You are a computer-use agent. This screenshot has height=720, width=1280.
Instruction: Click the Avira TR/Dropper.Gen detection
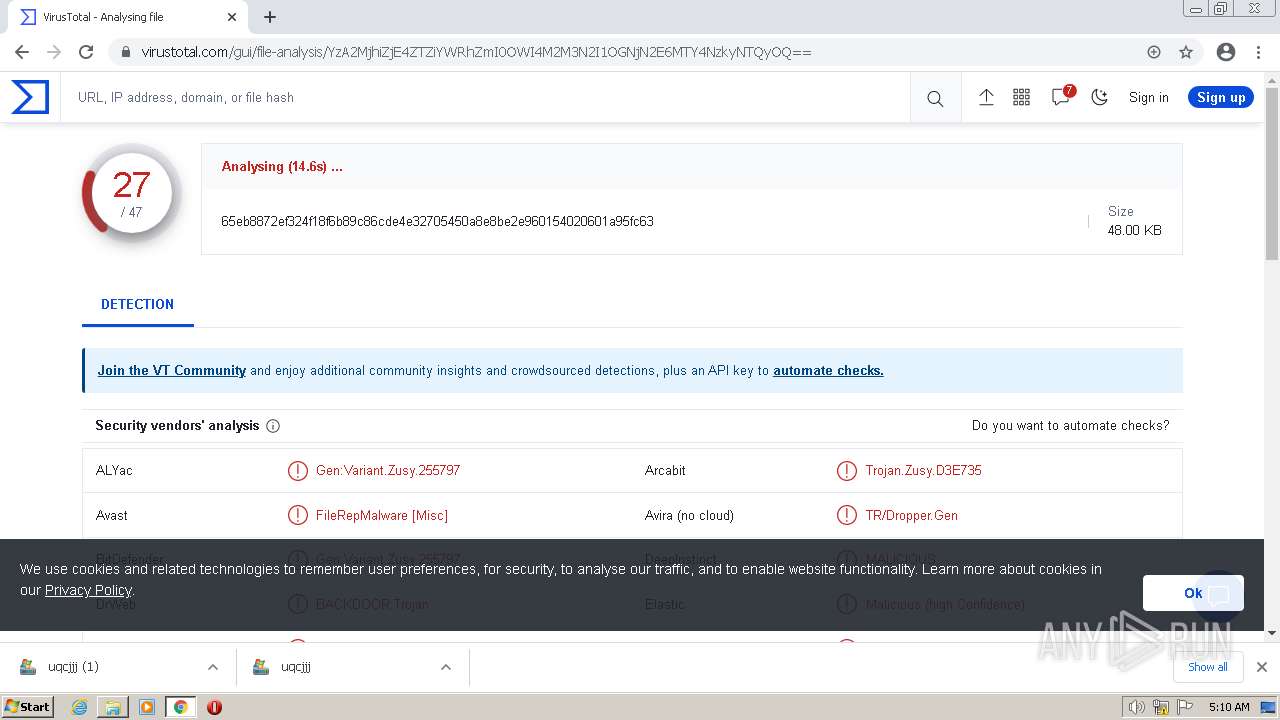click(x=911, y=515)
